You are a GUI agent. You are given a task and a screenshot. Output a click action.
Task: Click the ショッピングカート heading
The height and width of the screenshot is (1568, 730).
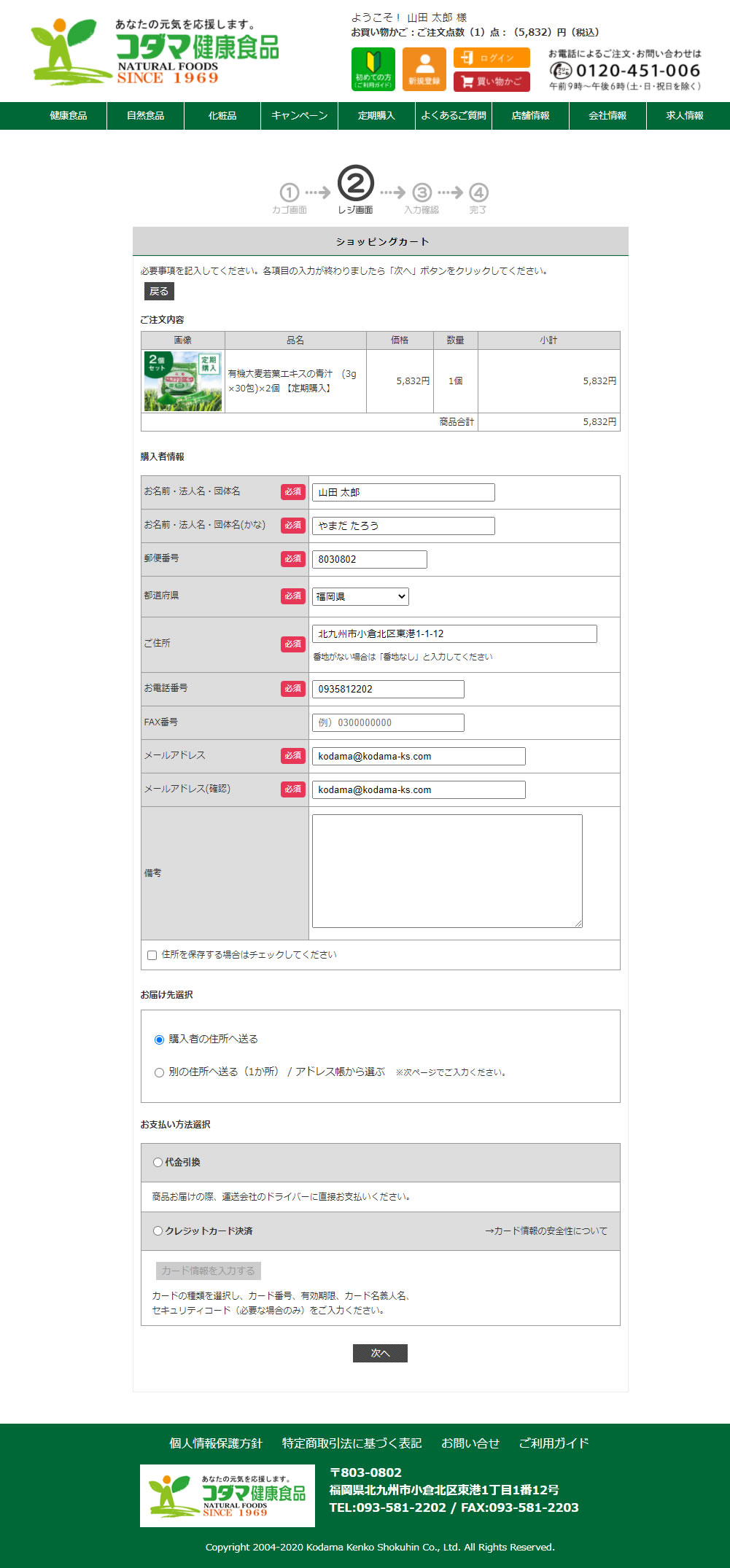(x=381, y=242)
